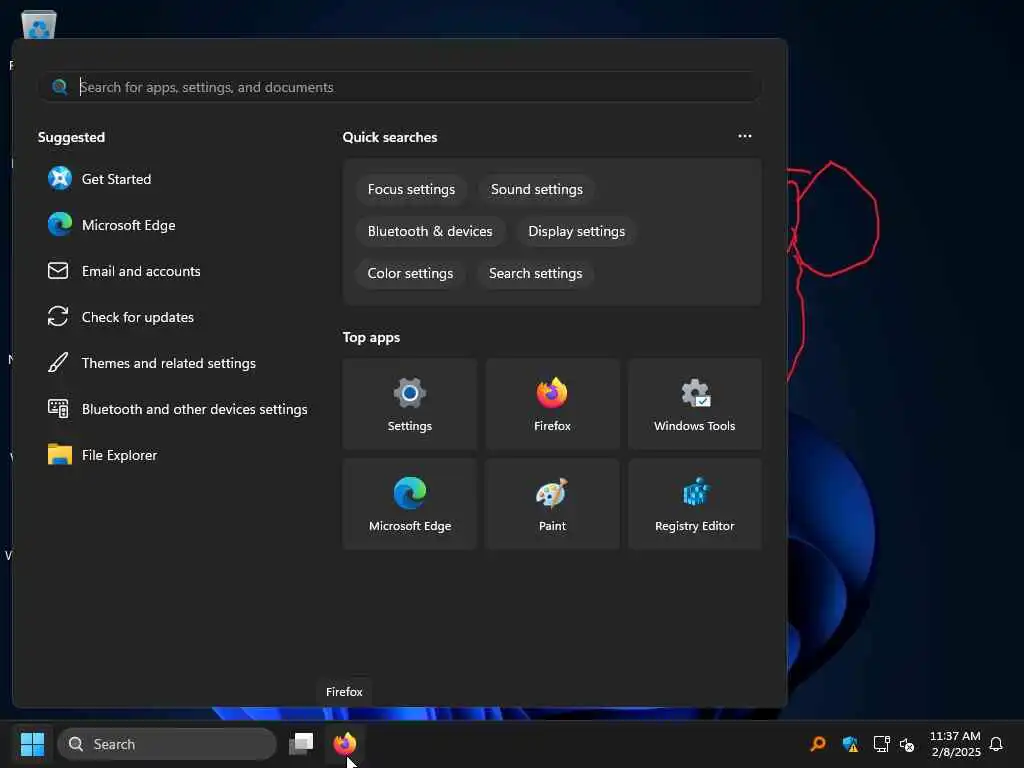Viewport: 1024px width, 768px height.
Task: Choose Search settings quick search
Action: 536,274
